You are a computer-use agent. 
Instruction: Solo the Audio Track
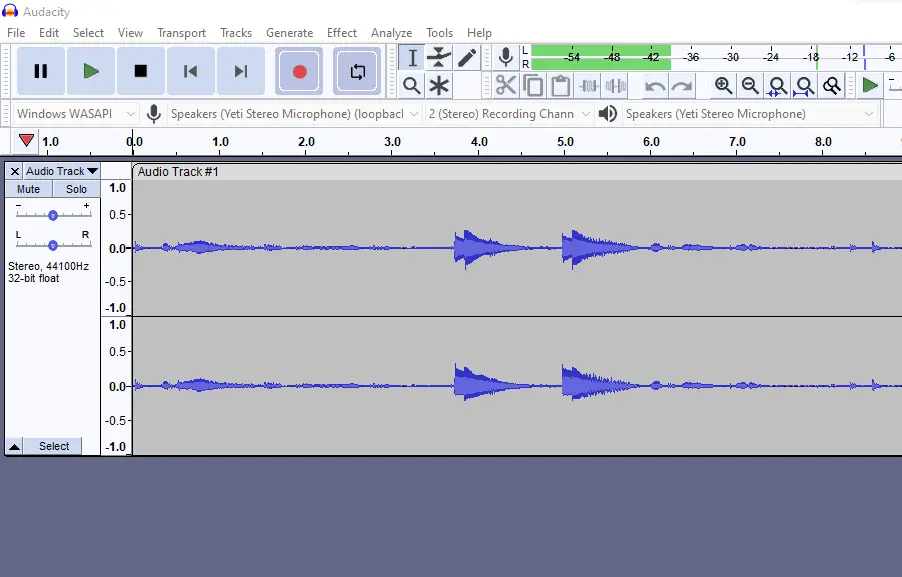(x=77, y=189)
